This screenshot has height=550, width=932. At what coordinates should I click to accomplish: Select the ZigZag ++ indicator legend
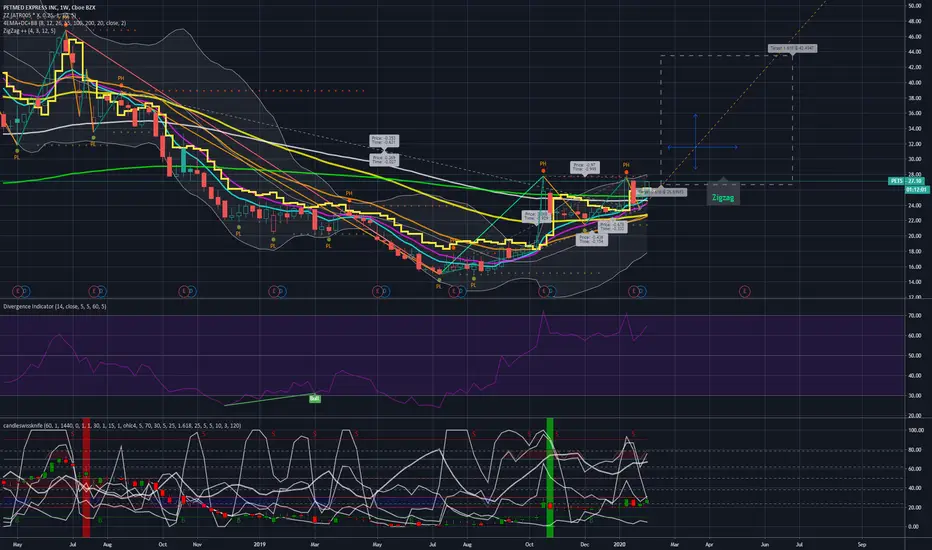click(29, 30)
